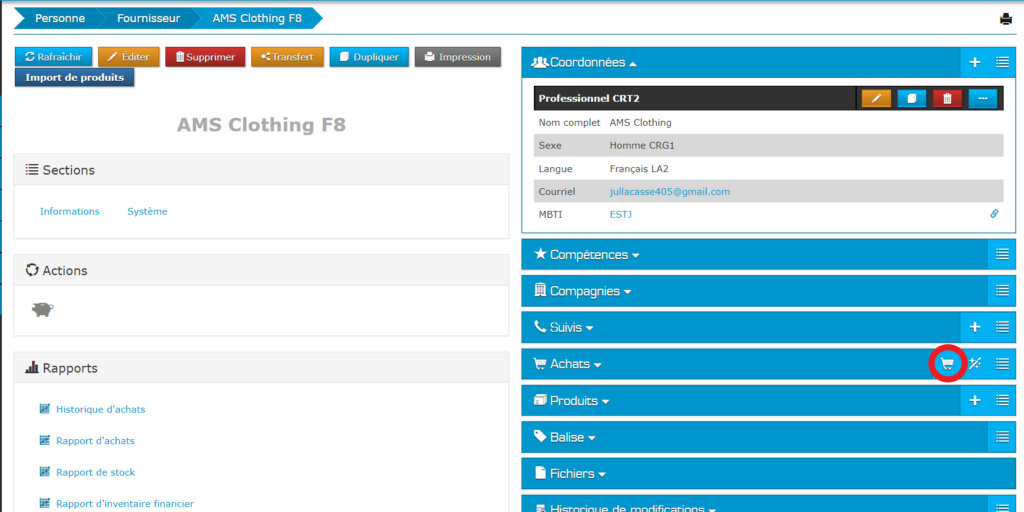Go to Fournisseur in the breadcrumb
The height and width of the screenshot is (512, 1024).
148,19
